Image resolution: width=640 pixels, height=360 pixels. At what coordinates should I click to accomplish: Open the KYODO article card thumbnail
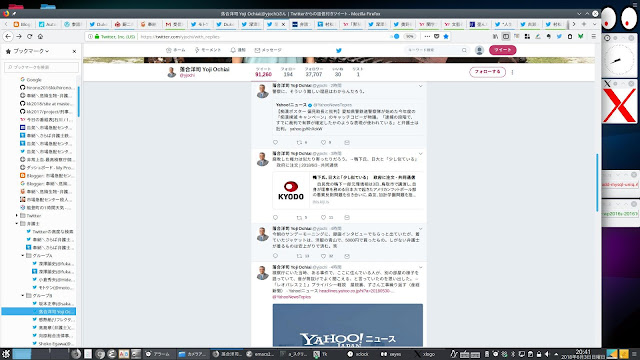(291, 191)
